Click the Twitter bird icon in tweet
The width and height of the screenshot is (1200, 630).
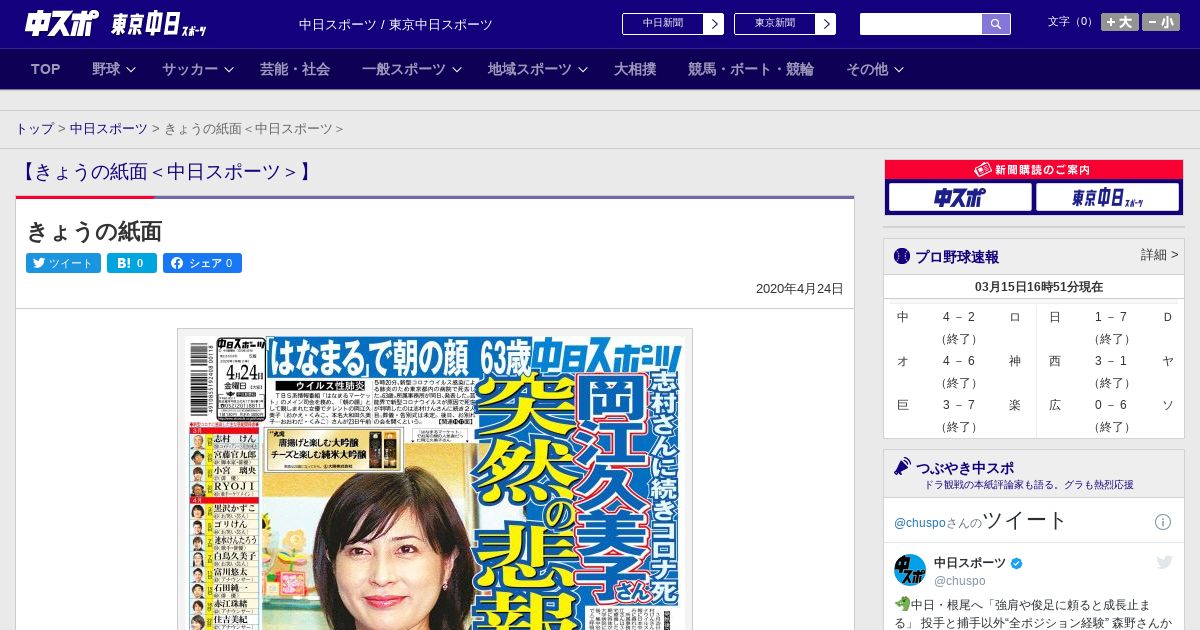click(x=1164, y=563)
